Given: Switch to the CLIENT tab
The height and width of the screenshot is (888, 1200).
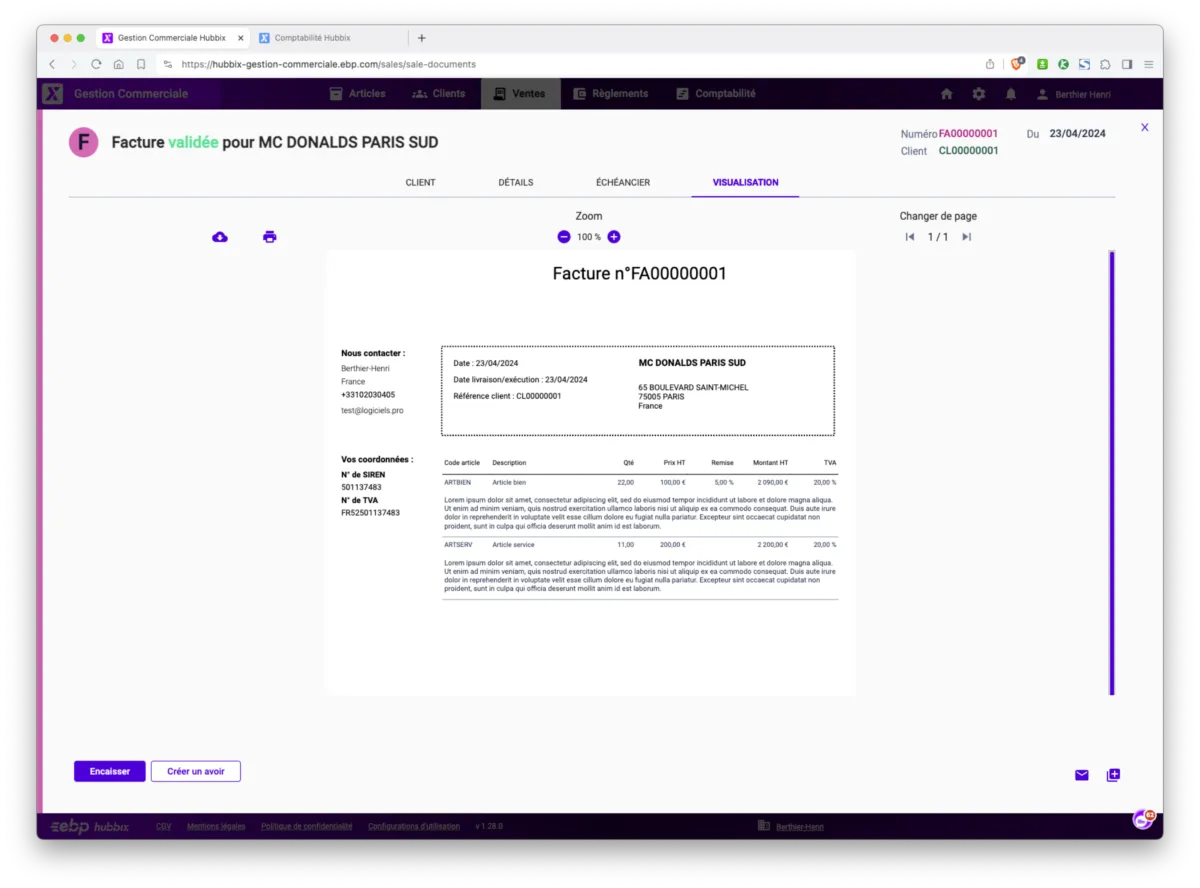Looking at the screenshot, I should 420,183.
